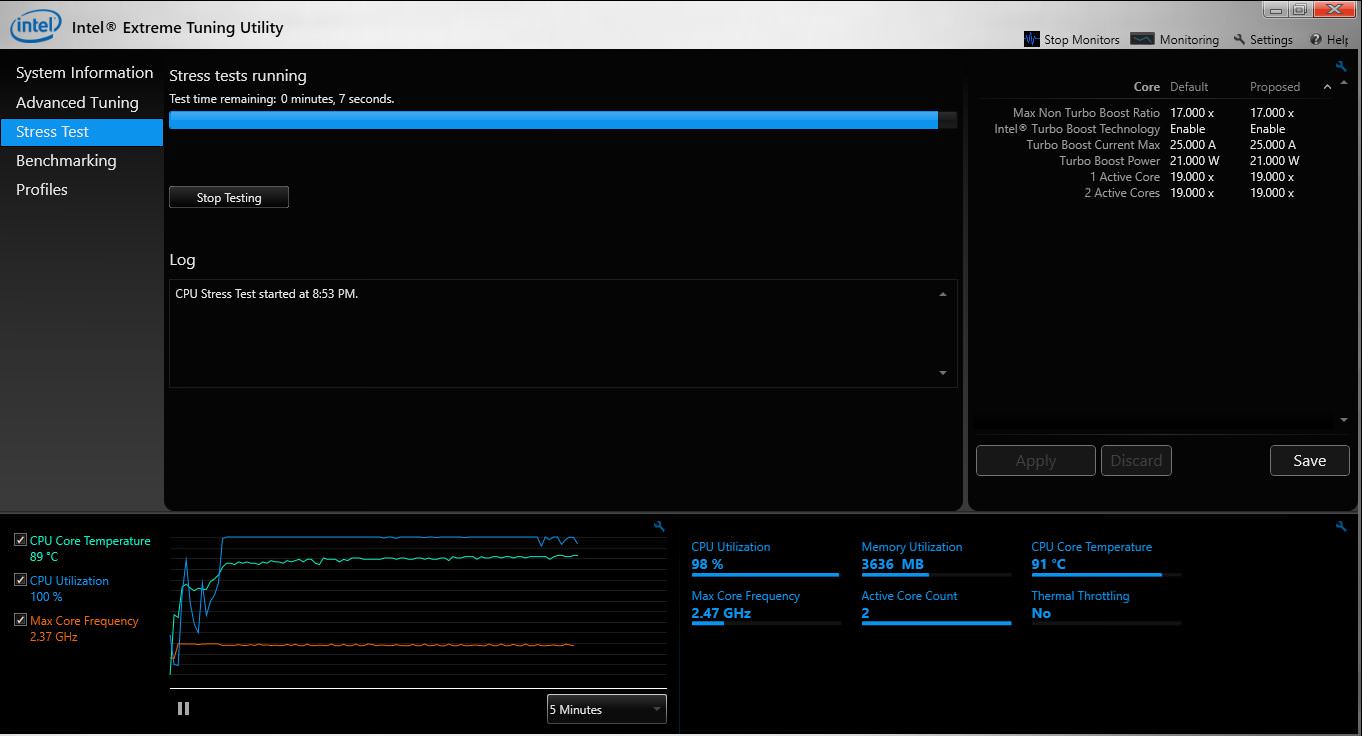The height and width of the screenshot is (736, 1362).
Task: Click the Stop Monitors waveform icon
Action: (x=1032, y=39)
